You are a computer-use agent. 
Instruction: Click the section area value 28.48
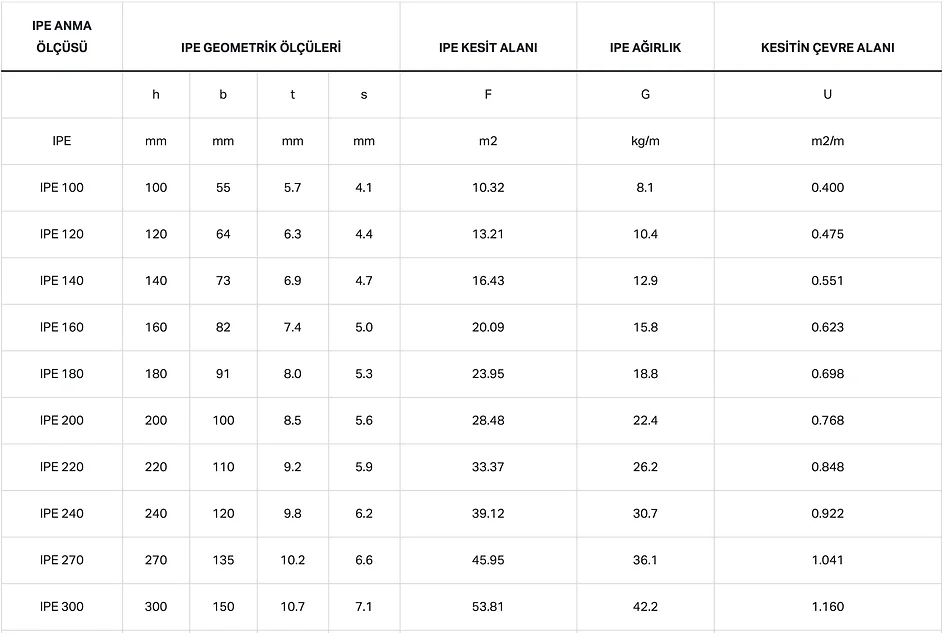click(x=488, y=420)
